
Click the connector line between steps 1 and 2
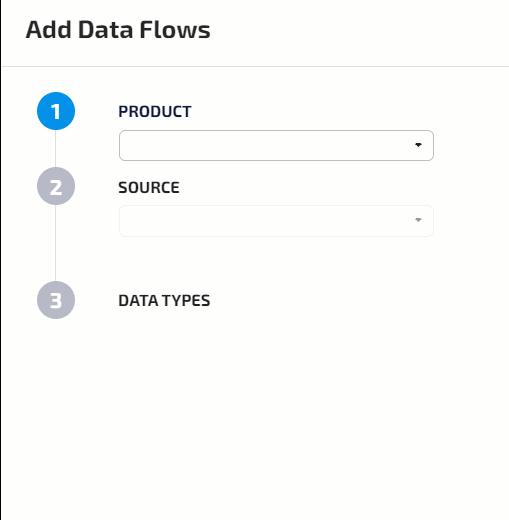(x=55, y=149)
